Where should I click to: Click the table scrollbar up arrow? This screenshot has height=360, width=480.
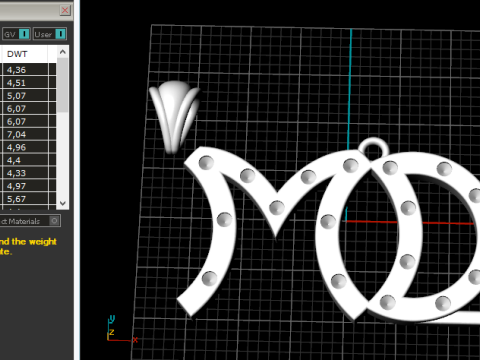point(63,52)
